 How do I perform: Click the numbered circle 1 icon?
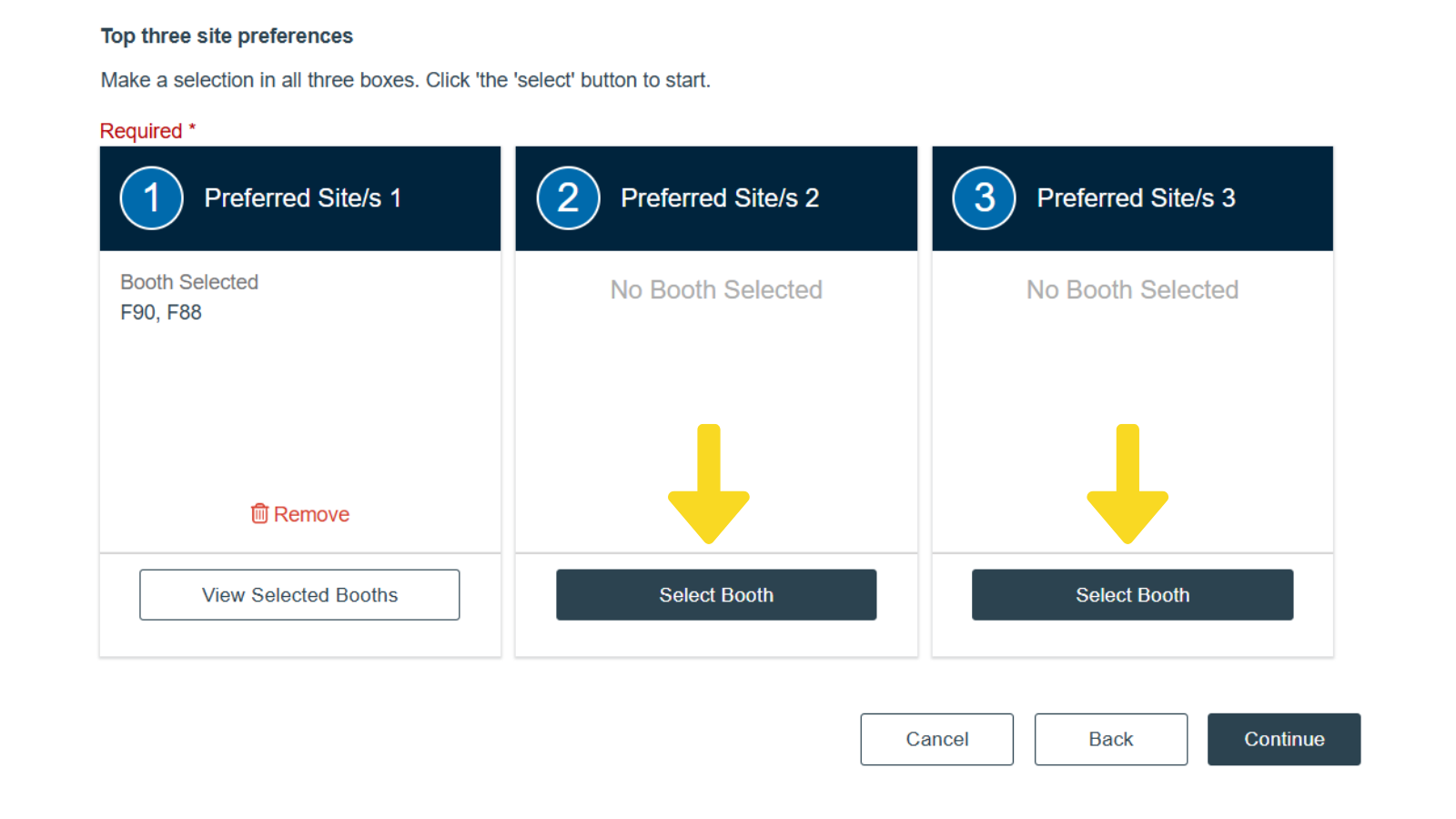(151, 197)
